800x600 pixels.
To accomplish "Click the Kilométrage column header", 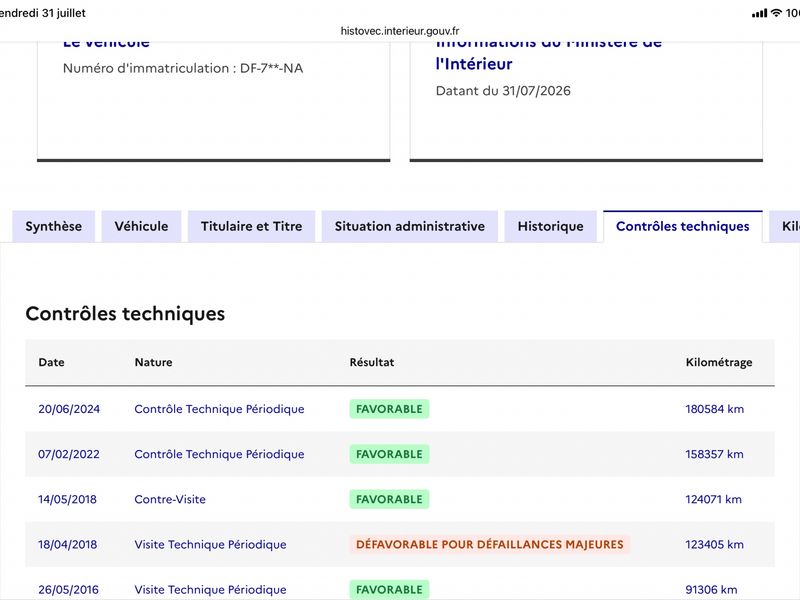I will tap(719, 362).
